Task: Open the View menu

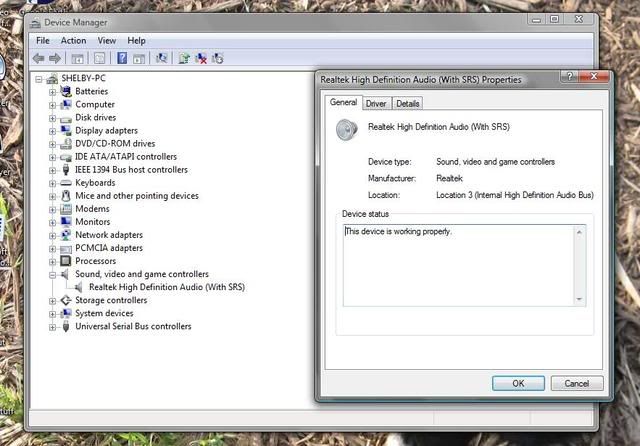Action: point(107,40)
